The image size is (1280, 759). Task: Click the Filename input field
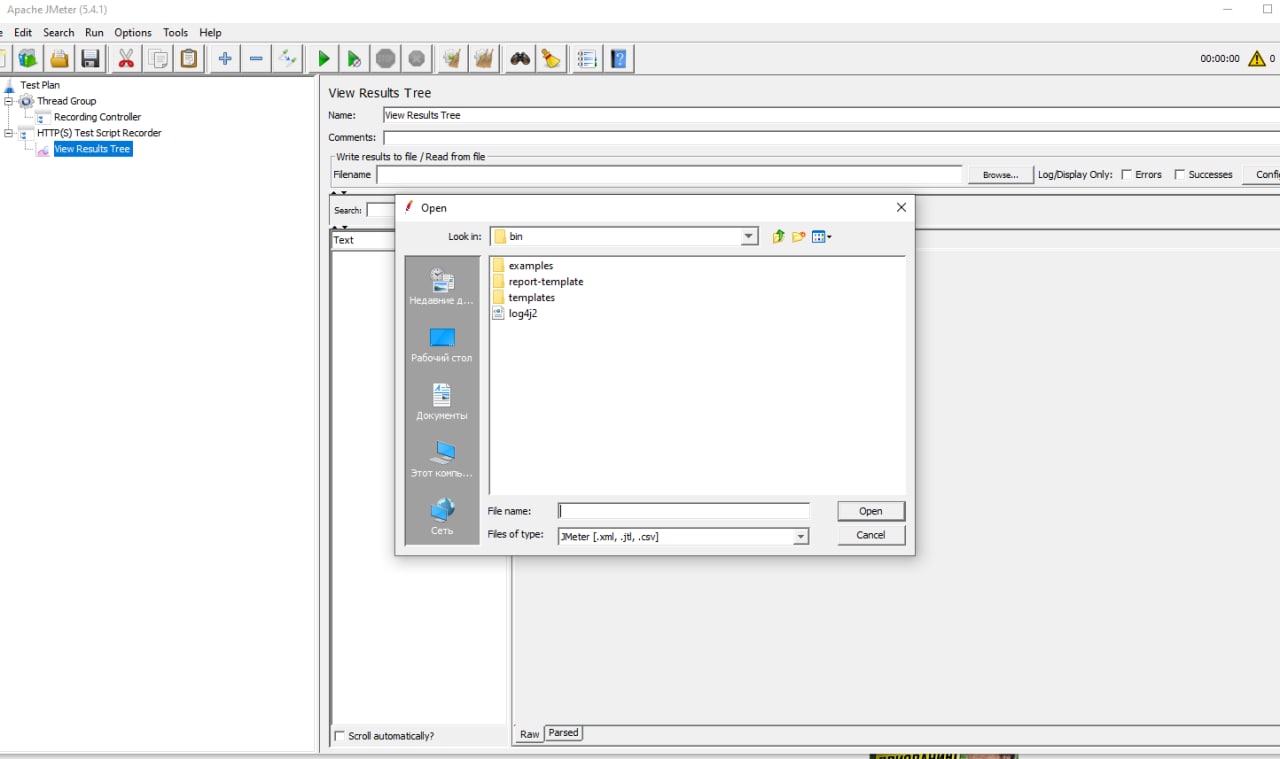[x=669, y=175]
